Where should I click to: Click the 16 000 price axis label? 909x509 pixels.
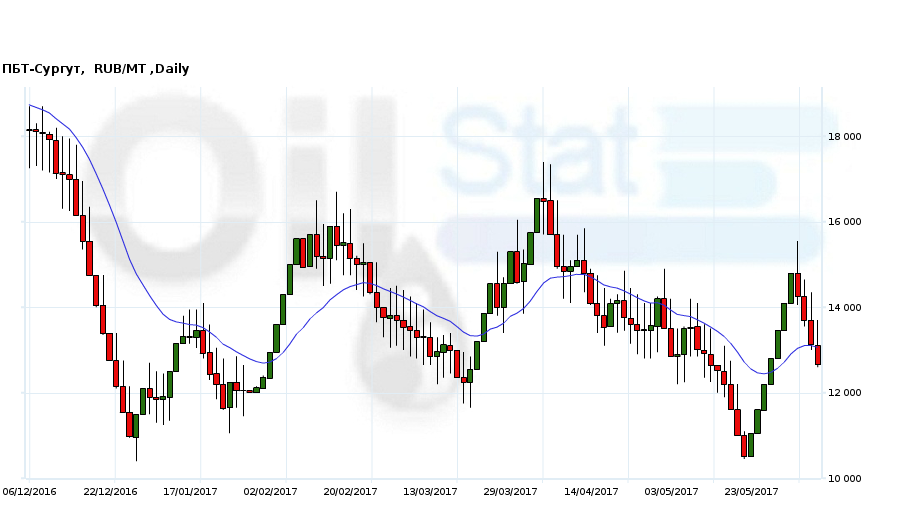coord(844,222)
